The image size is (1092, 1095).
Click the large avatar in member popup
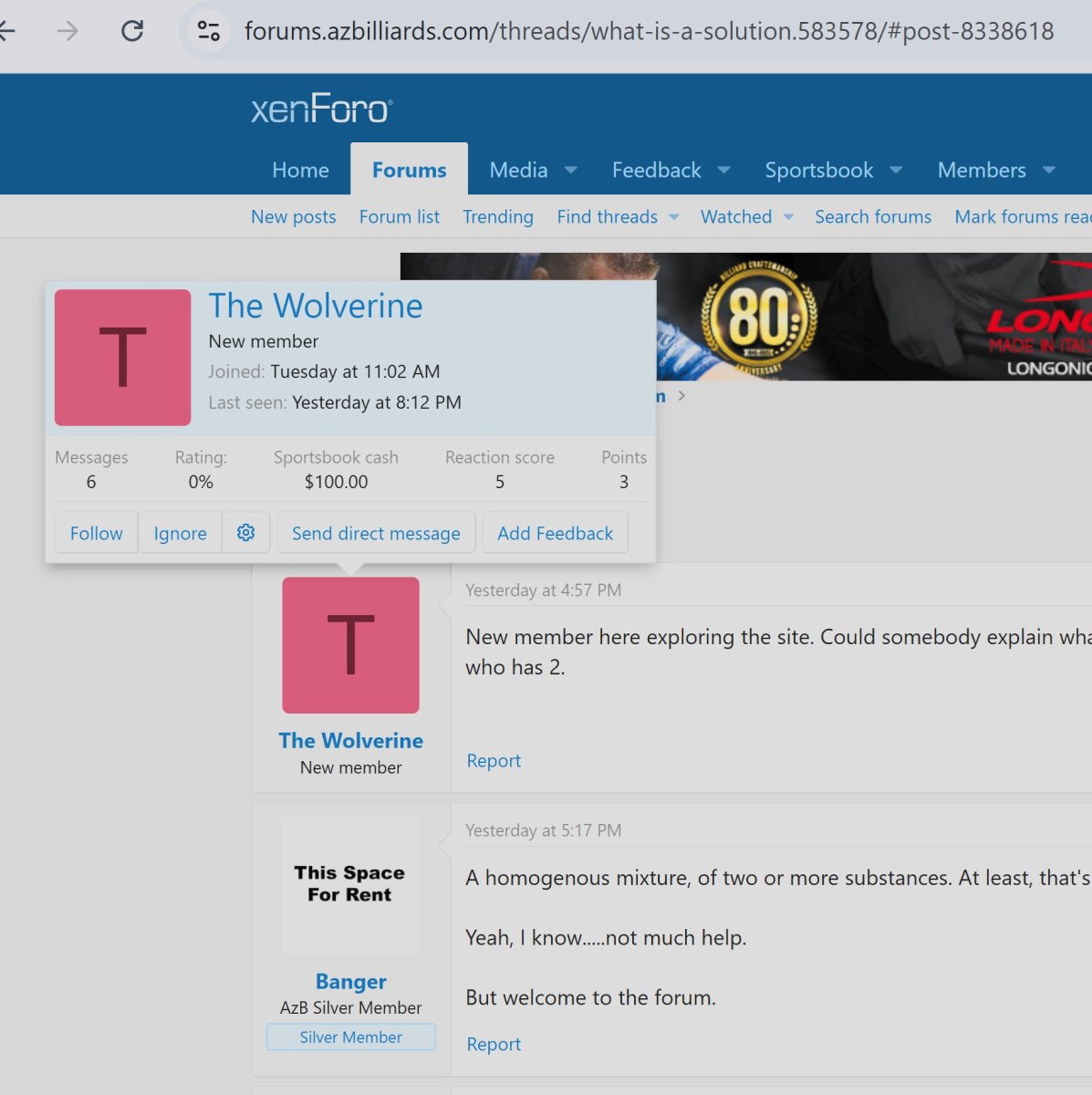(122, 358)
